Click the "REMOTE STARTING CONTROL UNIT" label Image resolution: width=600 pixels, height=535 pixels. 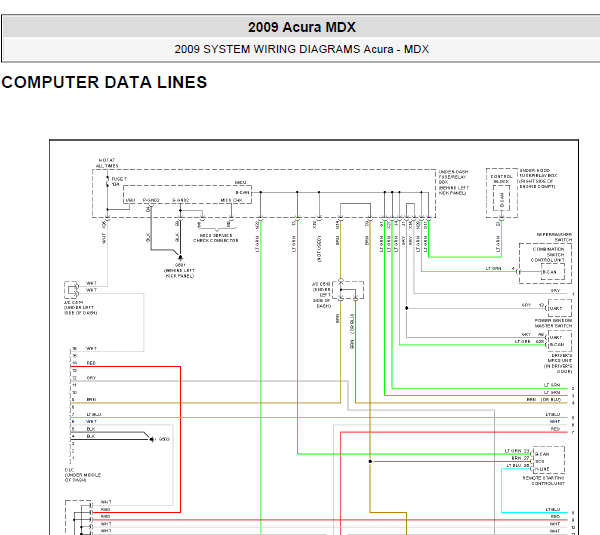544,481
